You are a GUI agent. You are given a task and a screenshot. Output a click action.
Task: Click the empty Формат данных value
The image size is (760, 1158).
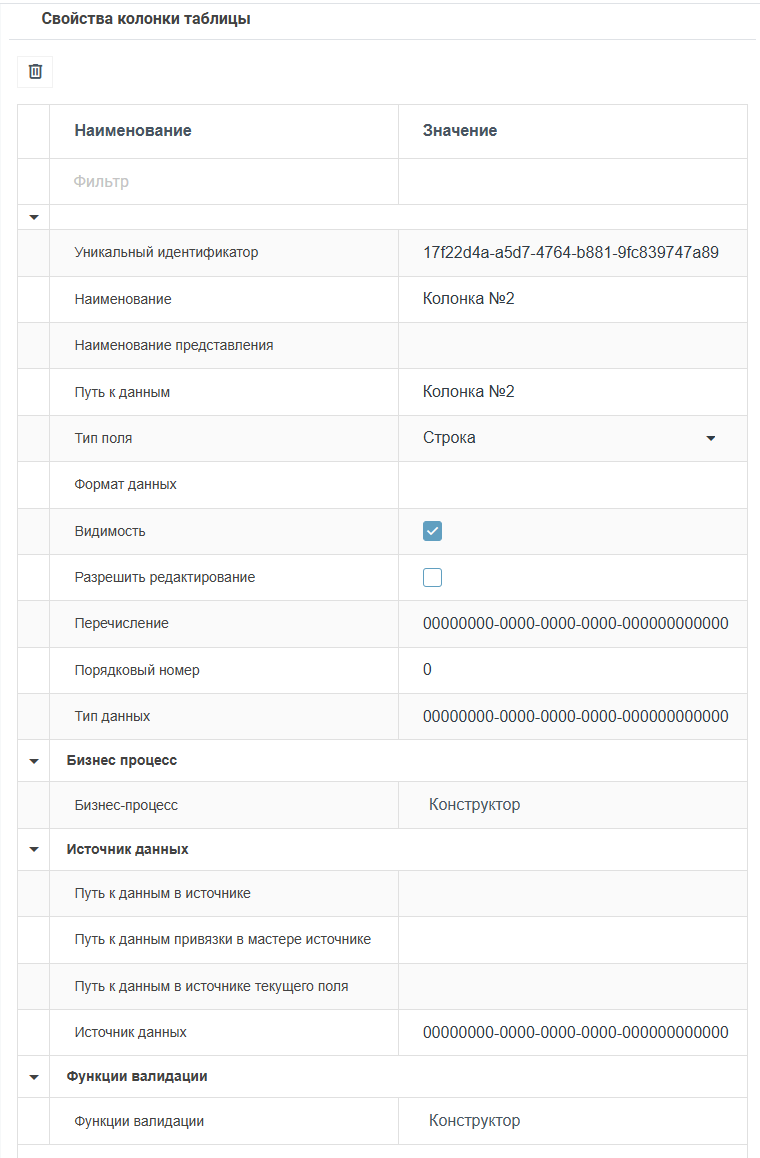click(572, 485)
